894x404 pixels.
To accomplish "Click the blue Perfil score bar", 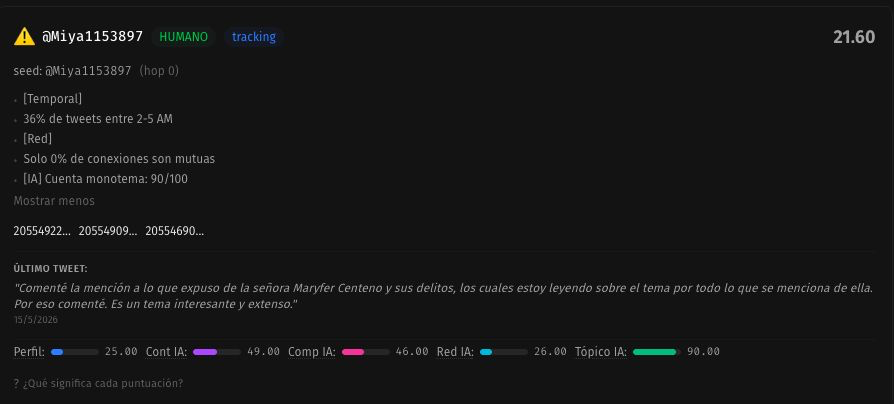I will [x=75, y=352].
